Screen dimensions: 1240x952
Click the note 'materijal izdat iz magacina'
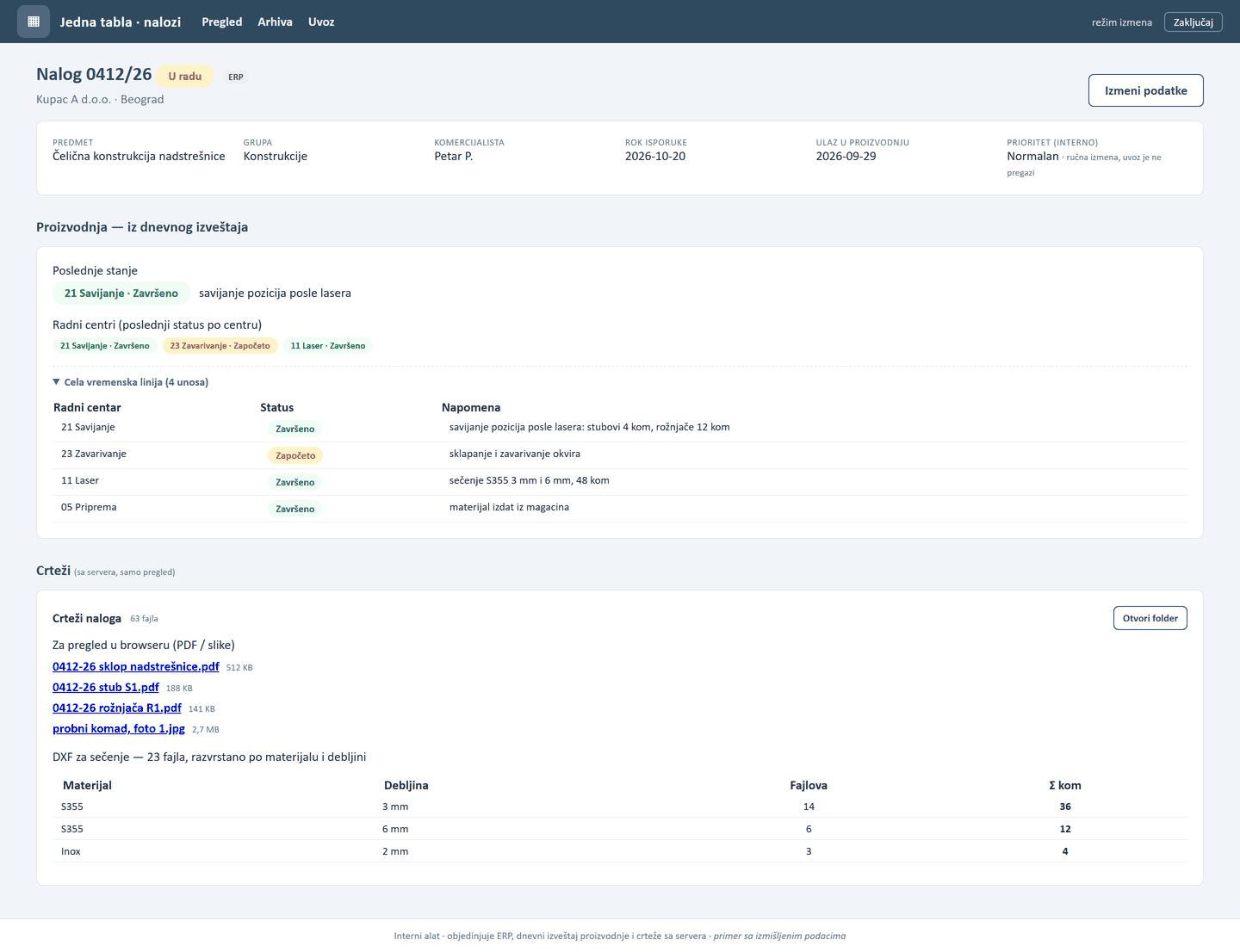[x=509, y=507]
